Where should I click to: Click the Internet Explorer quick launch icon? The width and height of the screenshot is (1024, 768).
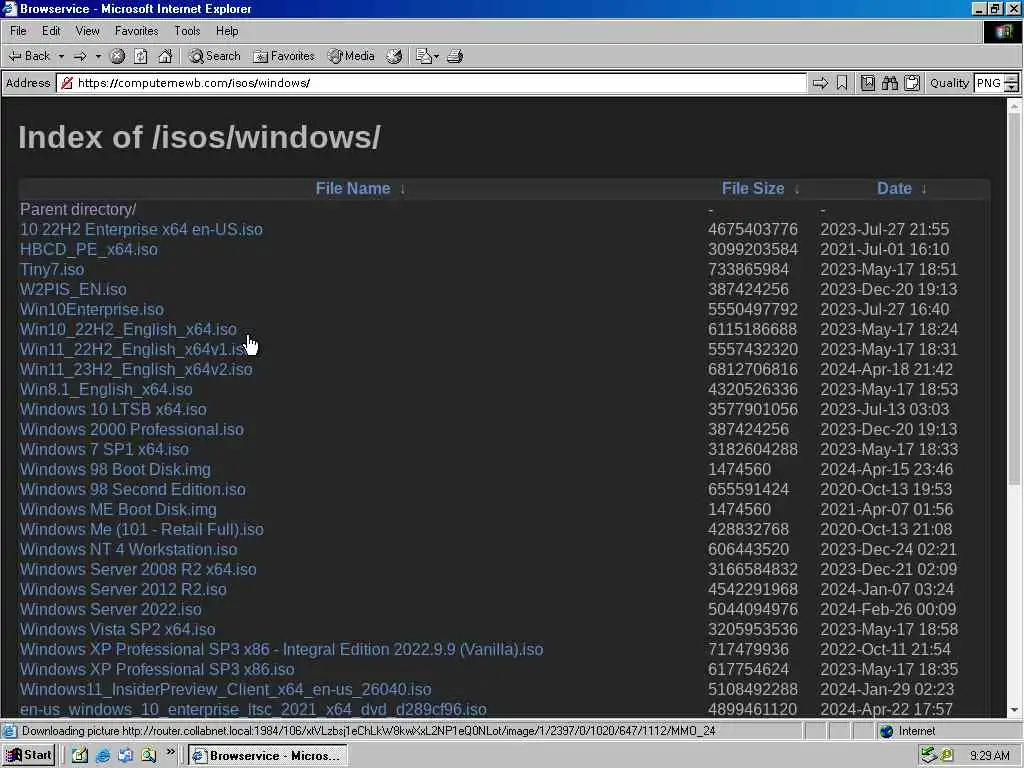(103, 756)
